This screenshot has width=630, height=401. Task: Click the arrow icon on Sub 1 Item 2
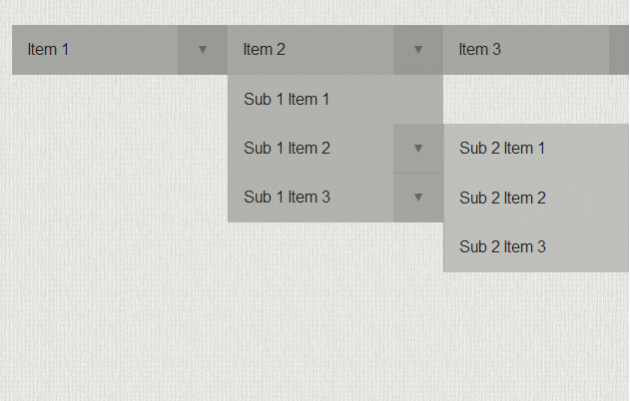click(418, 148)
